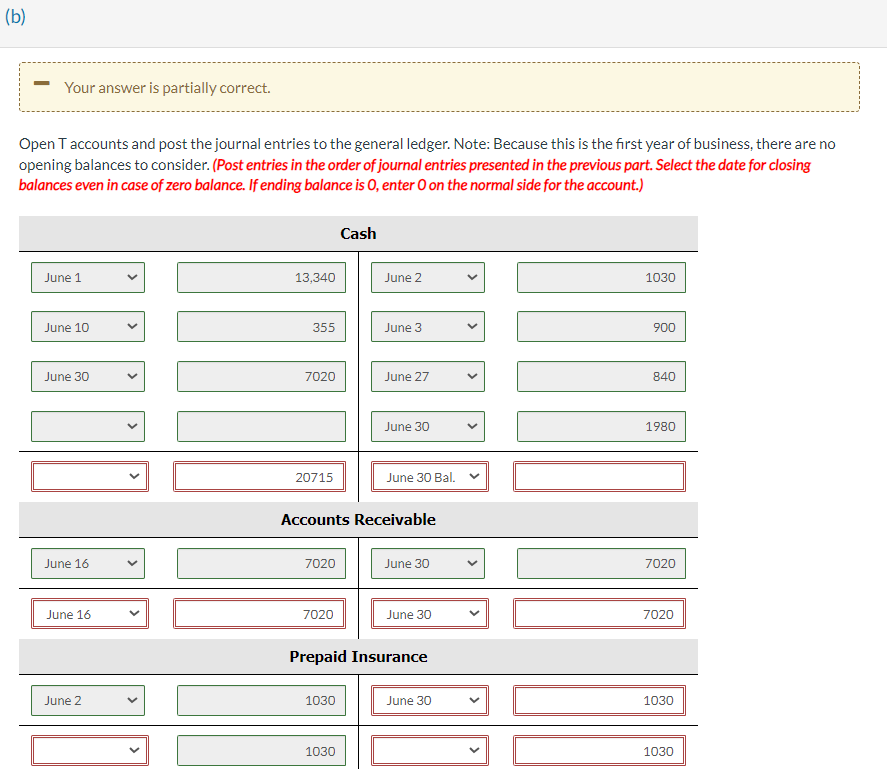Click the 1980 amount field in Cash

(601, 426)
